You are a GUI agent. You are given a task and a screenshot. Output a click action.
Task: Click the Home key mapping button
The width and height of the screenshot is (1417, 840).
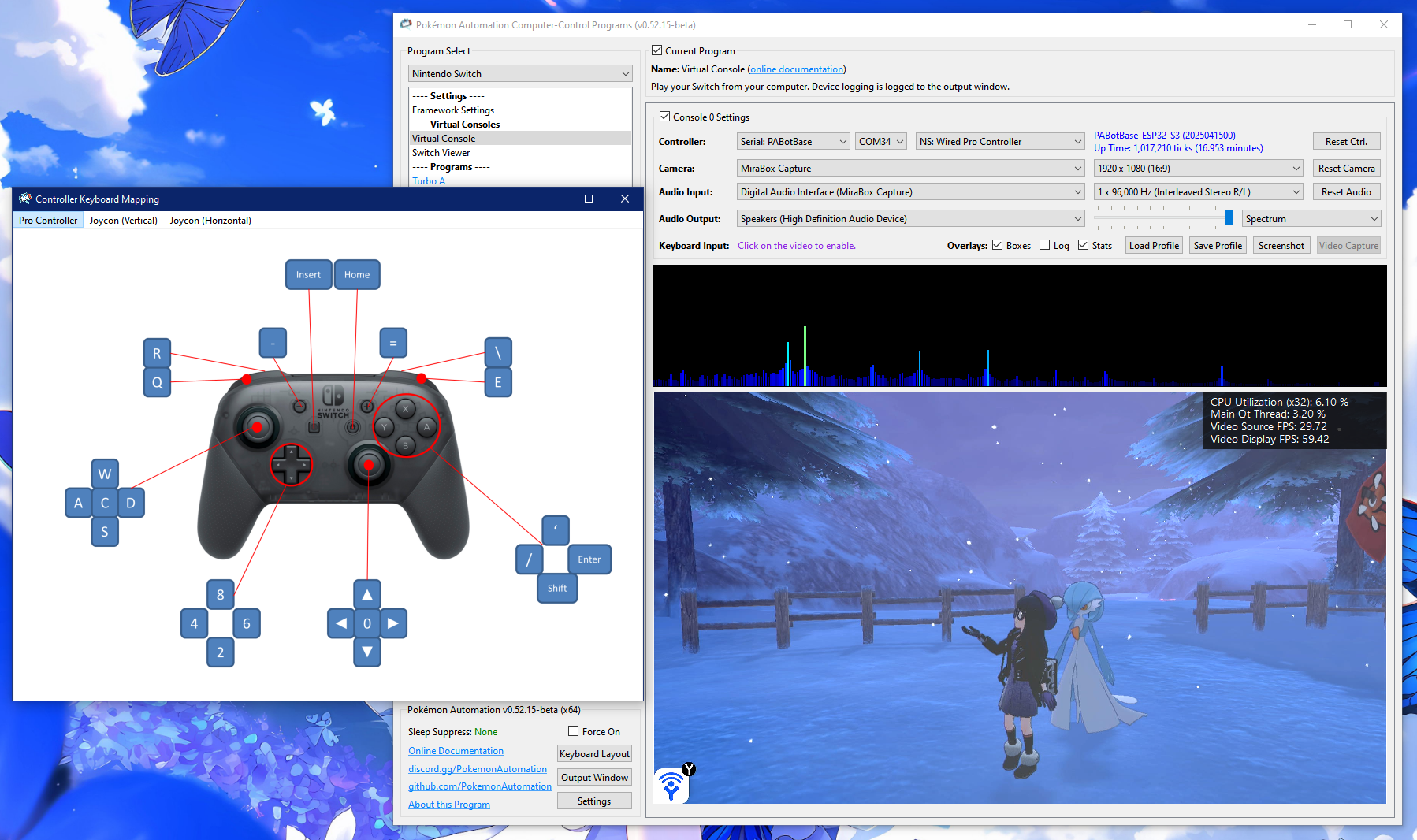point(357,275)
